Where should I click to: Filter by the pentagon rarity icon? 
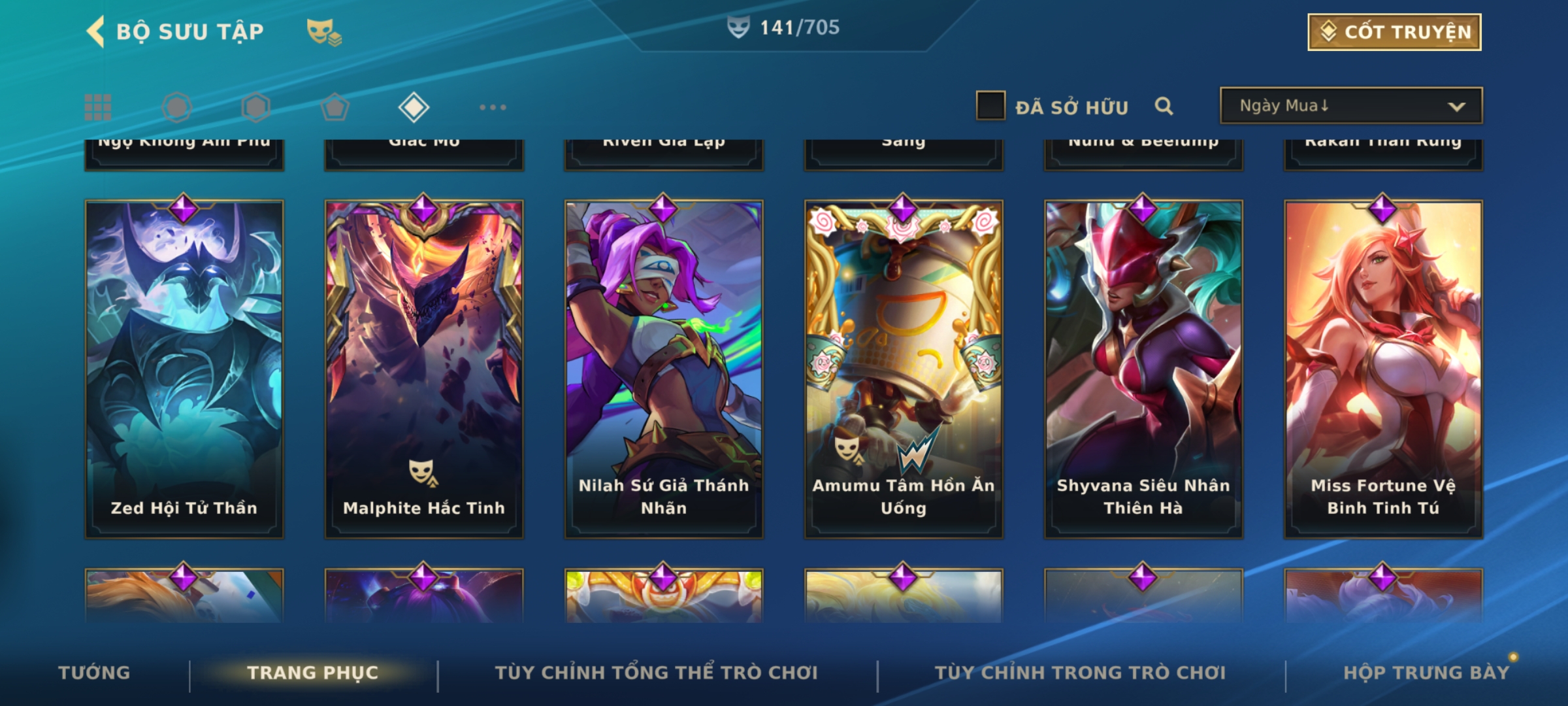pyautogui.click(x=335, y=107)
